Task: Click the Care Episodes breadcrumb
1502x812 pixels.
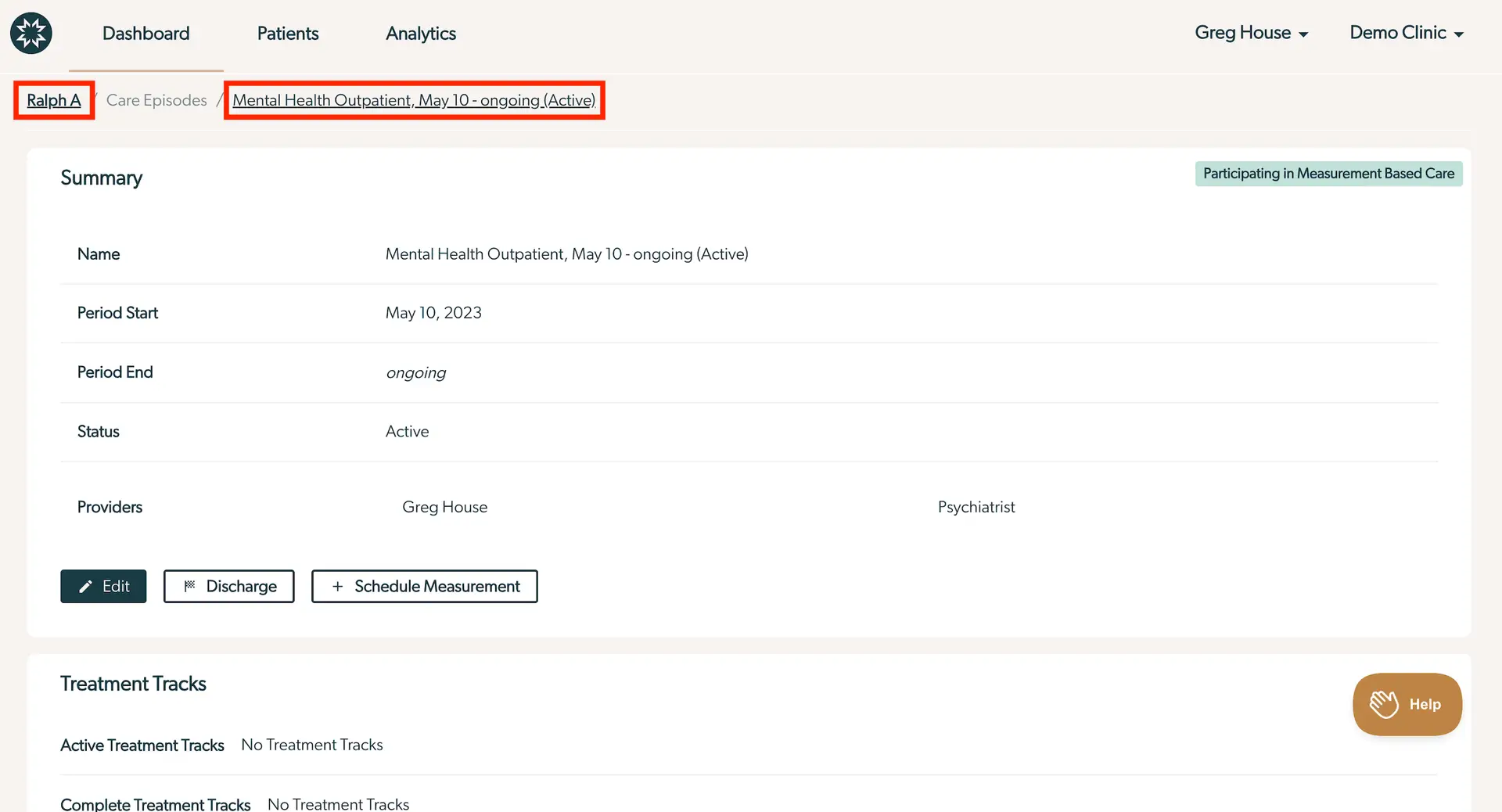Action: coord(156,100)
